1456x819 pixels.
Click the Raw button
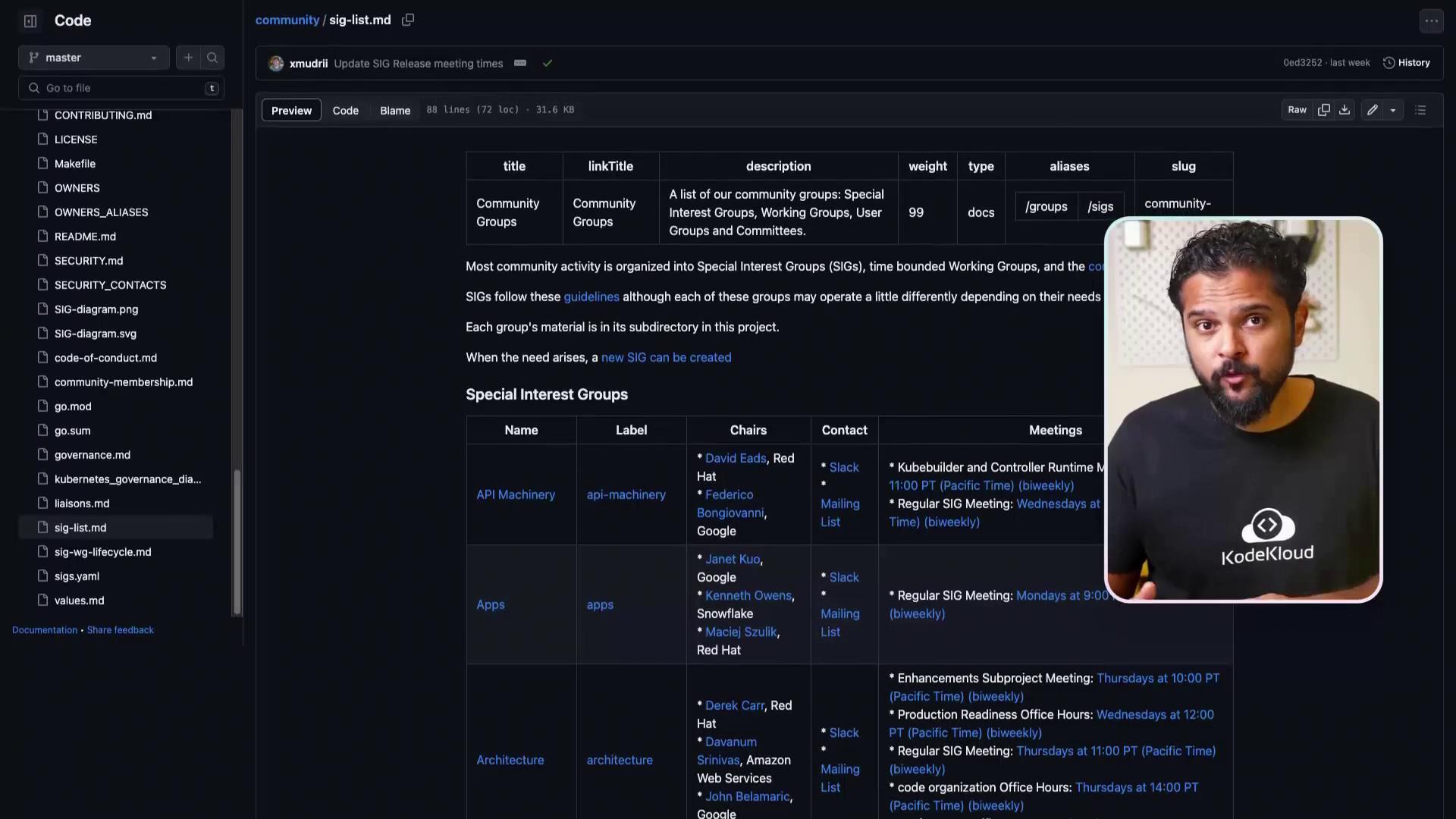[x=1297, y=110]
